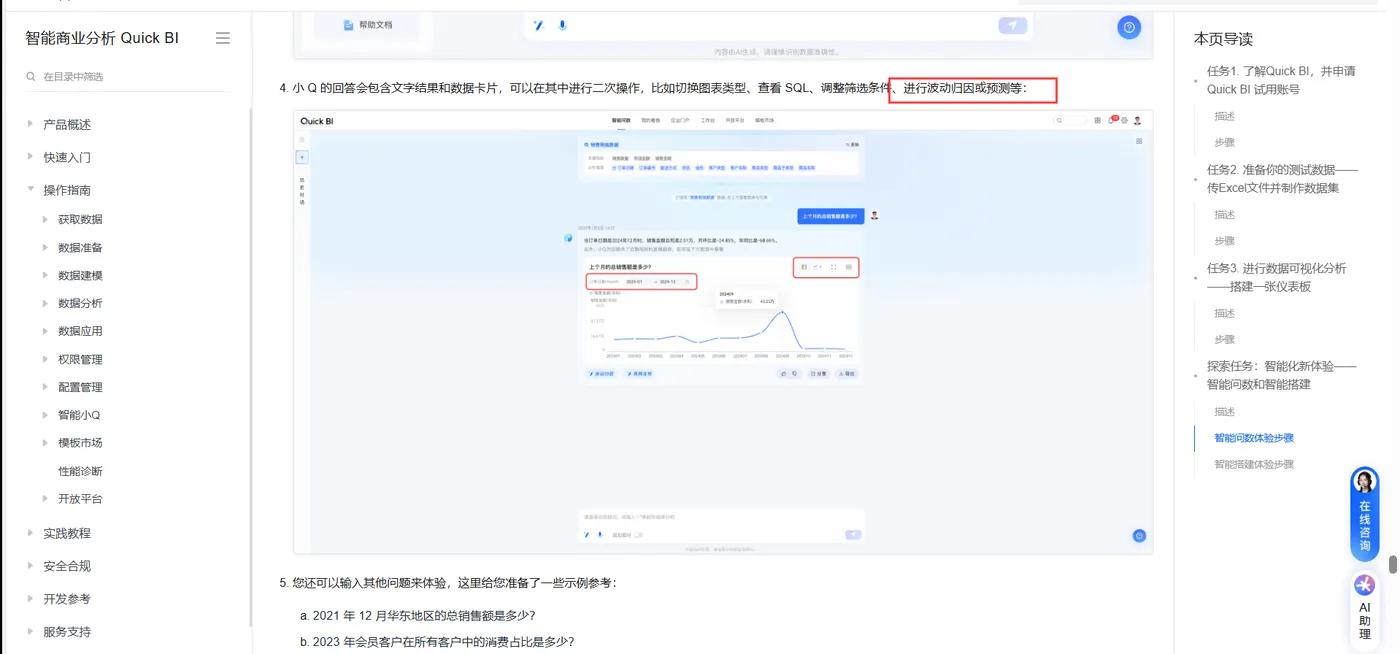Click the 智能商业分析 Quick BI sidebar title
This screenshot has width=1400, height=654.
pyautogui.click(x=102, y=38)
